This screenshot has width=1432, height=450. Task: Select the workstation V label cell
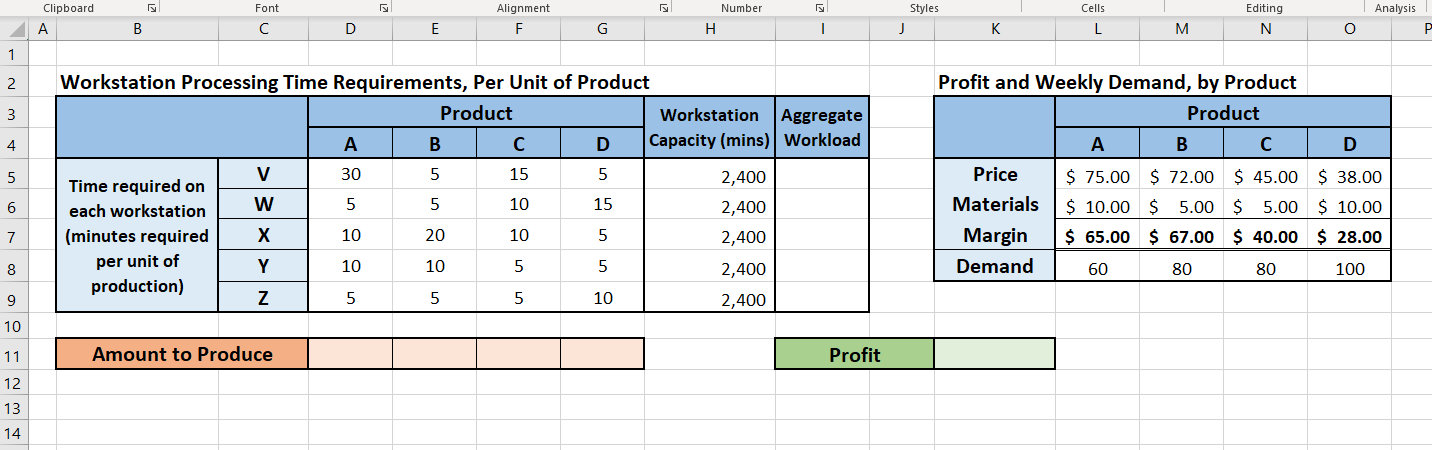click(x=263, y=175)
